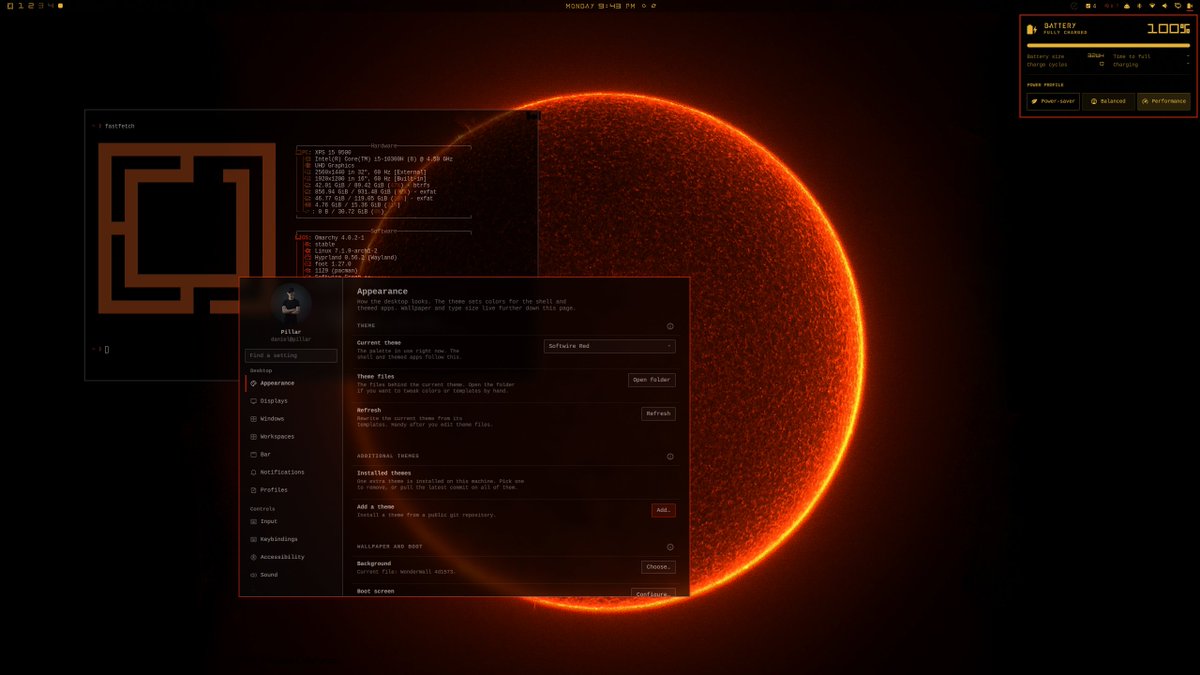Focus the Find a setting search field
Image resolution: width=1200 pixels, height=675 pixels.
click(x=291, y=355)
